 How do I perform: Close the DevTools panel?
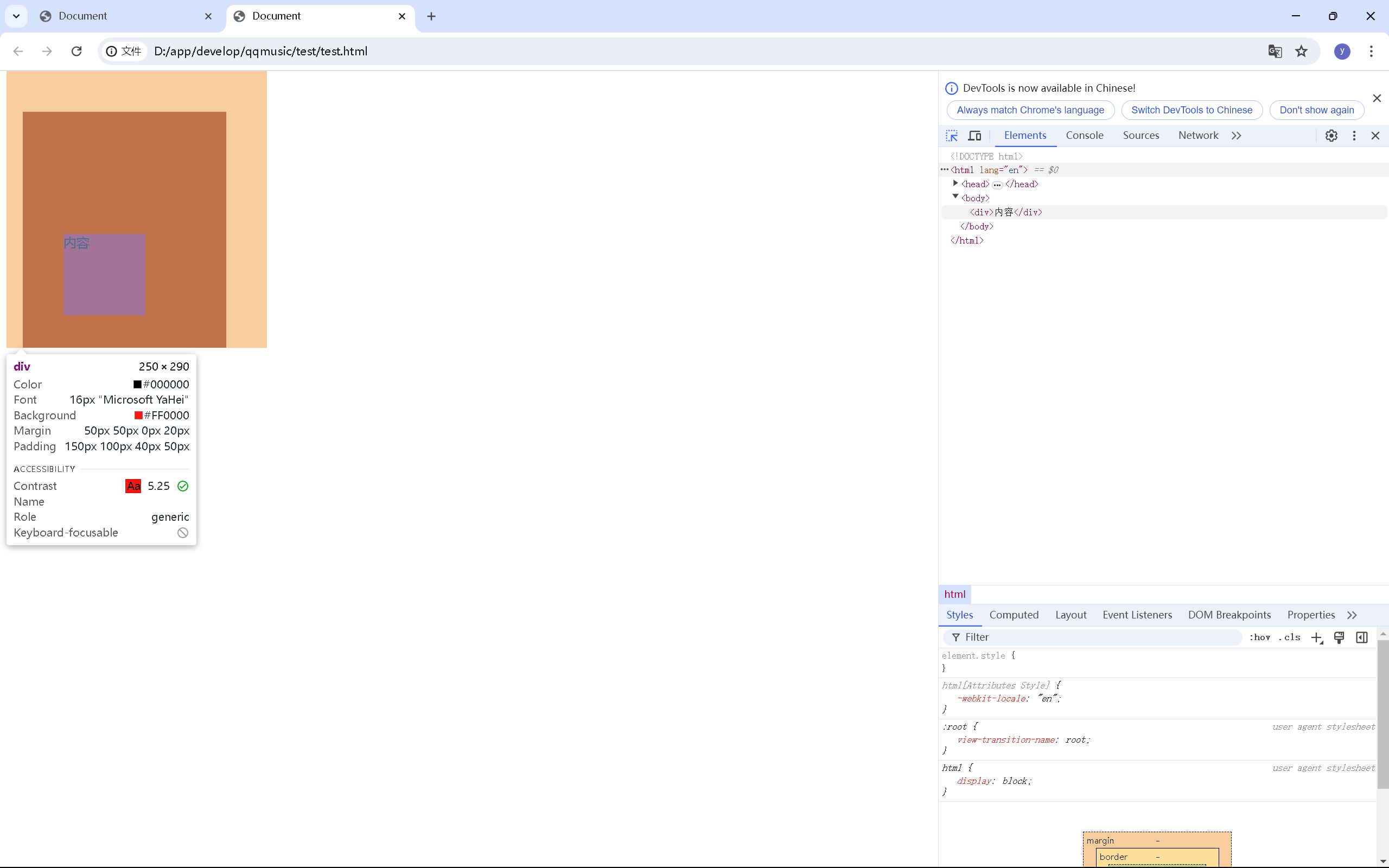1375,136
